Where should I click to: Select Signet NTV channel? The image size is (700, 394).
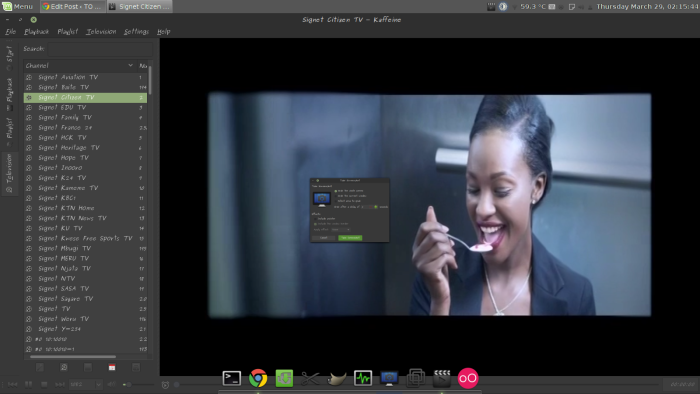click(x=85, y=279)
